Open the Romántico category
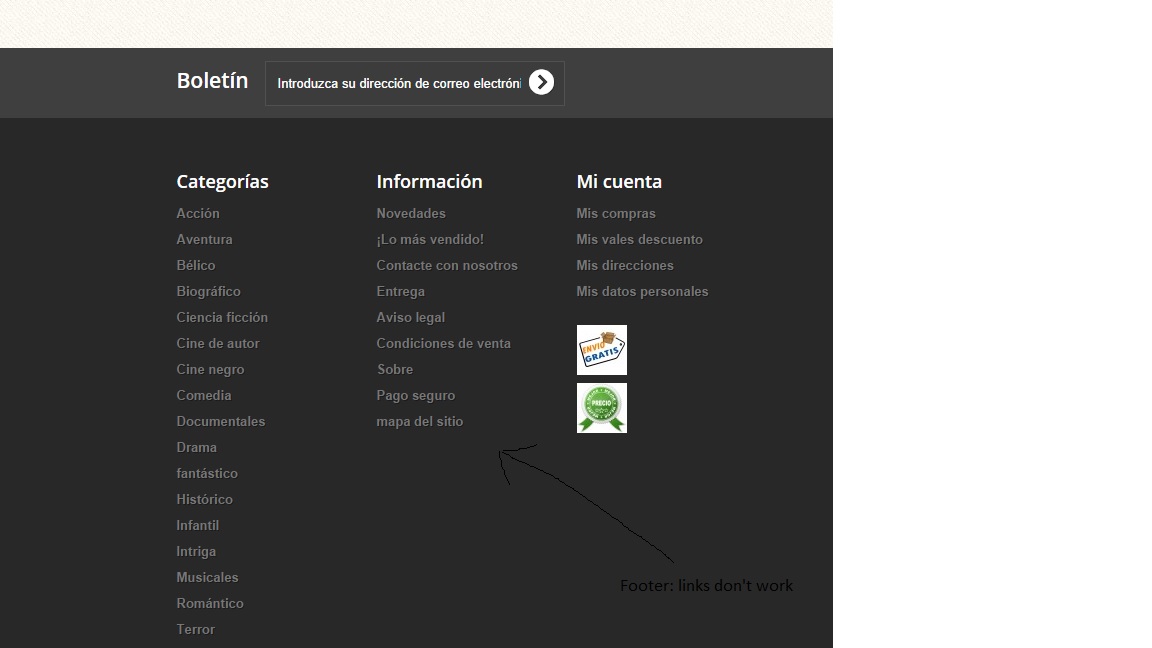This screenshot has width=1152, height=648. pos(210,603)
